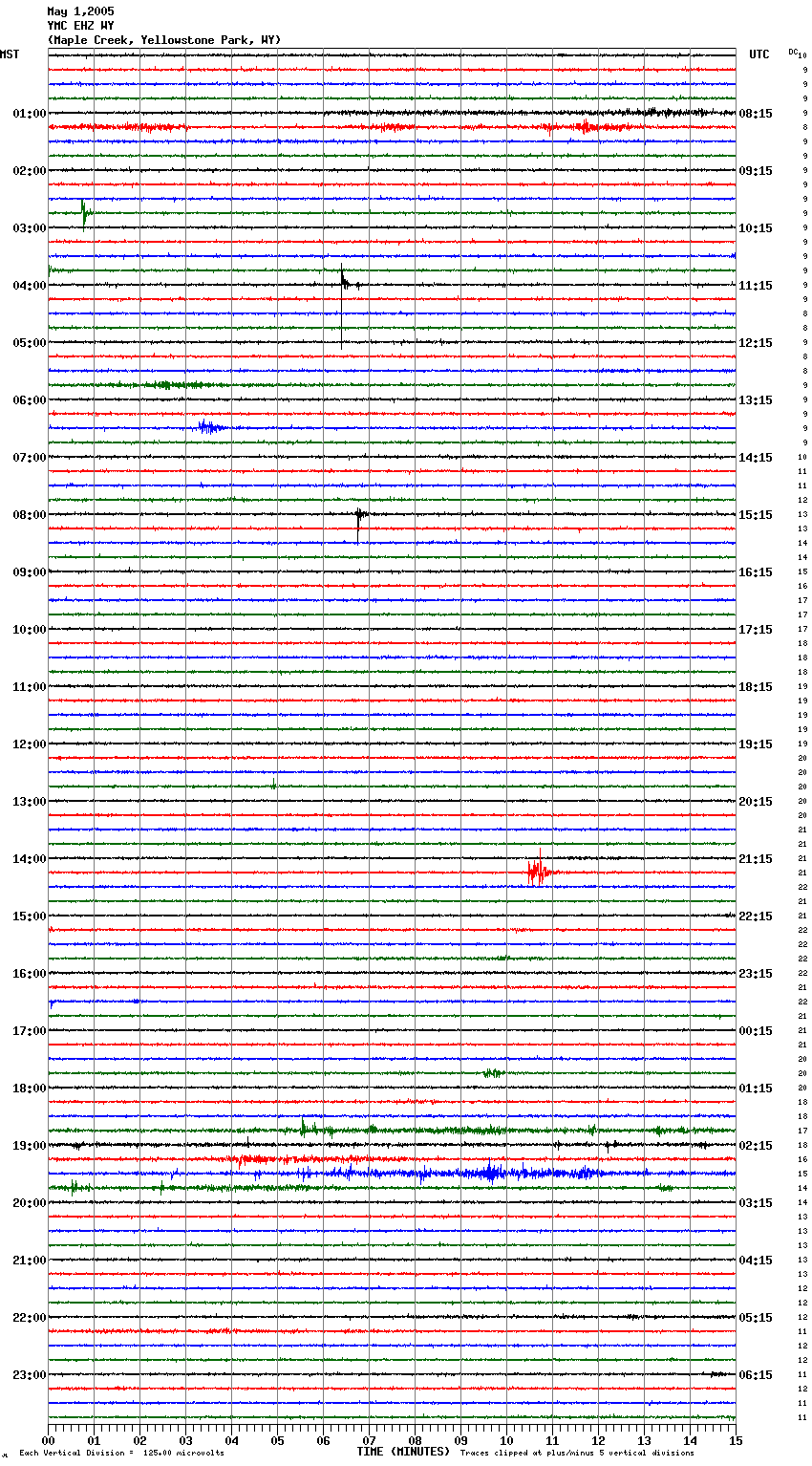The image size is (812, 1466).
Task: Select the 19:00 MST row label
Action: (x=30, y=1146)
